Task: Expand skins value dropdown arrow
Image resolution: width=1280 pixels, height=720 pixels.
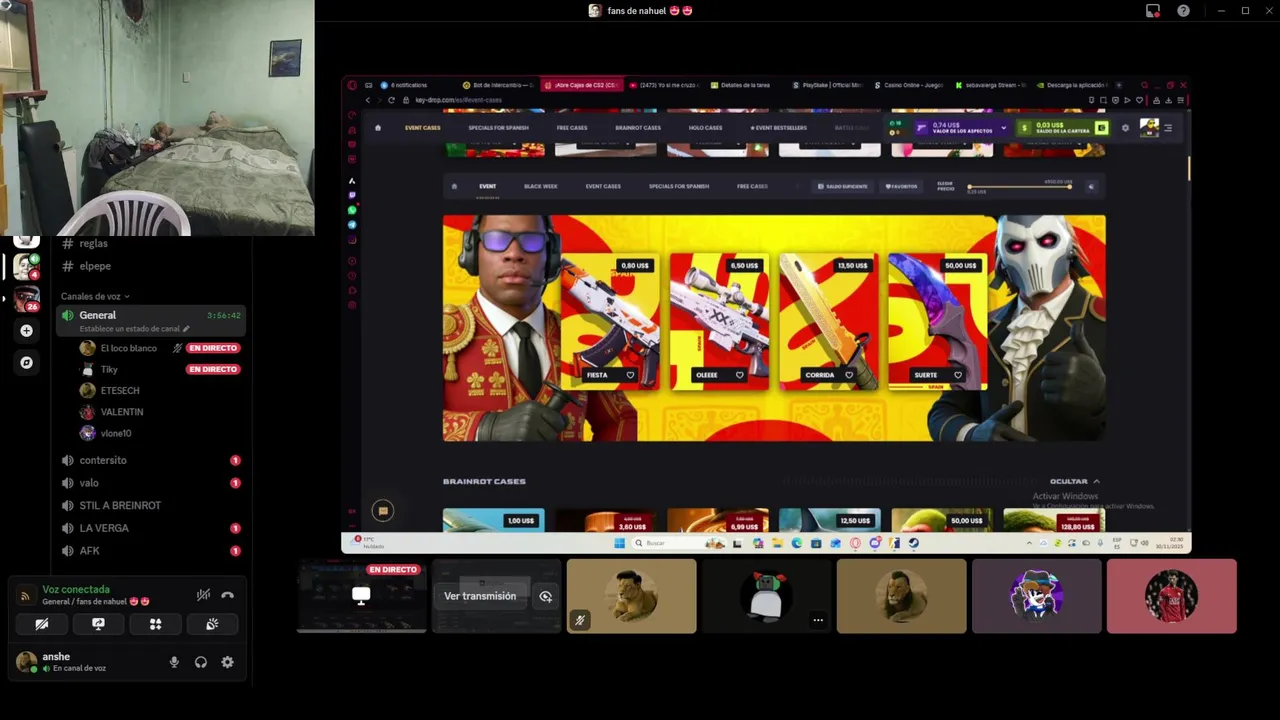Action: (x=1003, y=128)
